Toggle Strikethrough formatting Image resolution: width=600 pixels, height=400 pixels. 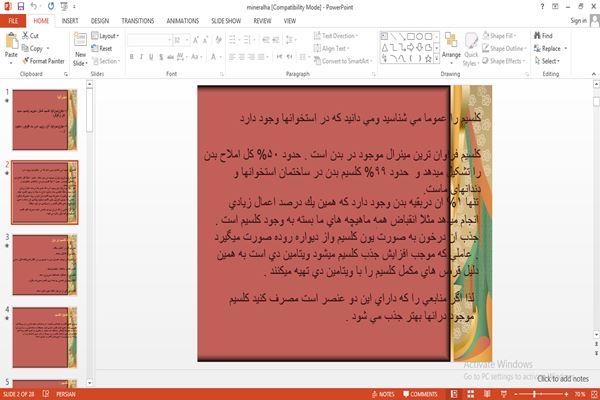point(171,57)
